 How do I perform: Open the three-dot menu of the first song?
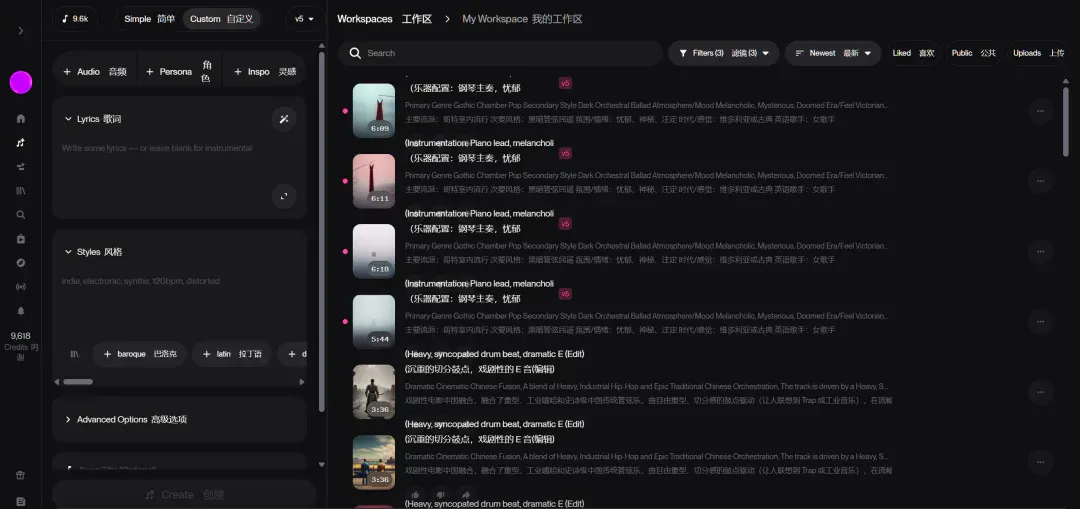point(1040,111)
